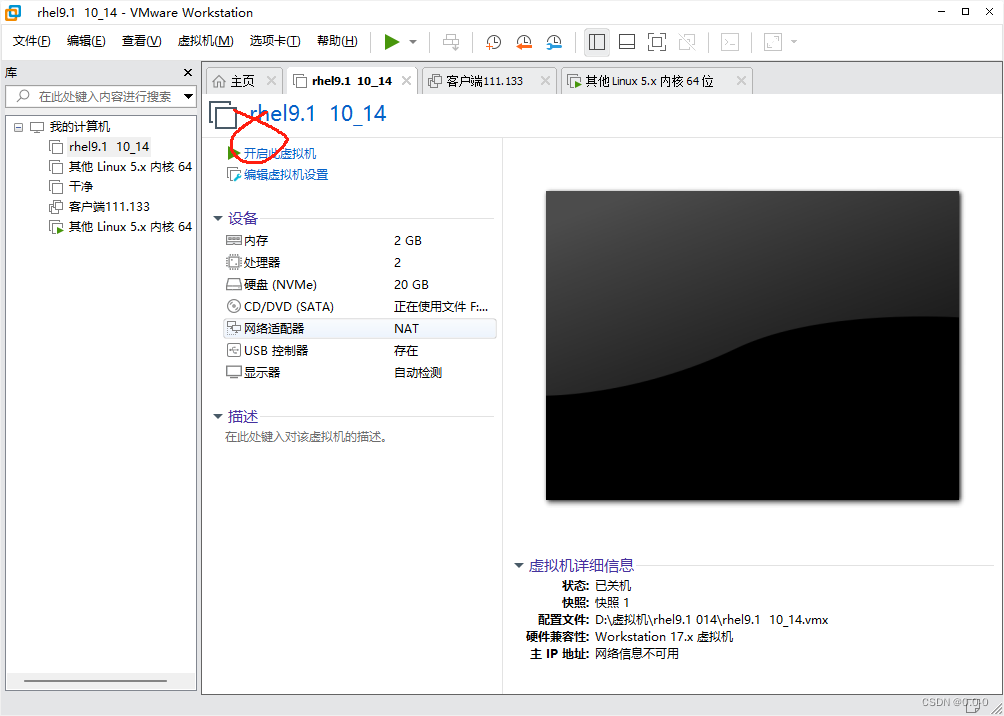The height and width of the screenshot is (716, 1004).
Task: Open the 选项卡(T) menu
Action: click(275, 42)
